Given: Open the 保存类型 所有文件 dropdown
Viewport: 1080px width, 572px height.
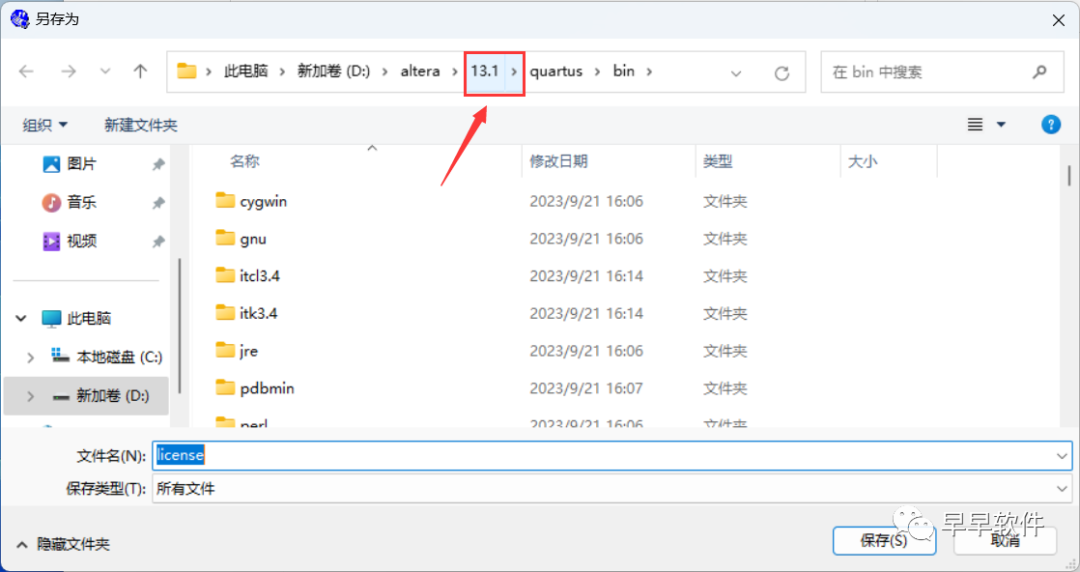Looking at the screenshot, I should click(612, 489).
